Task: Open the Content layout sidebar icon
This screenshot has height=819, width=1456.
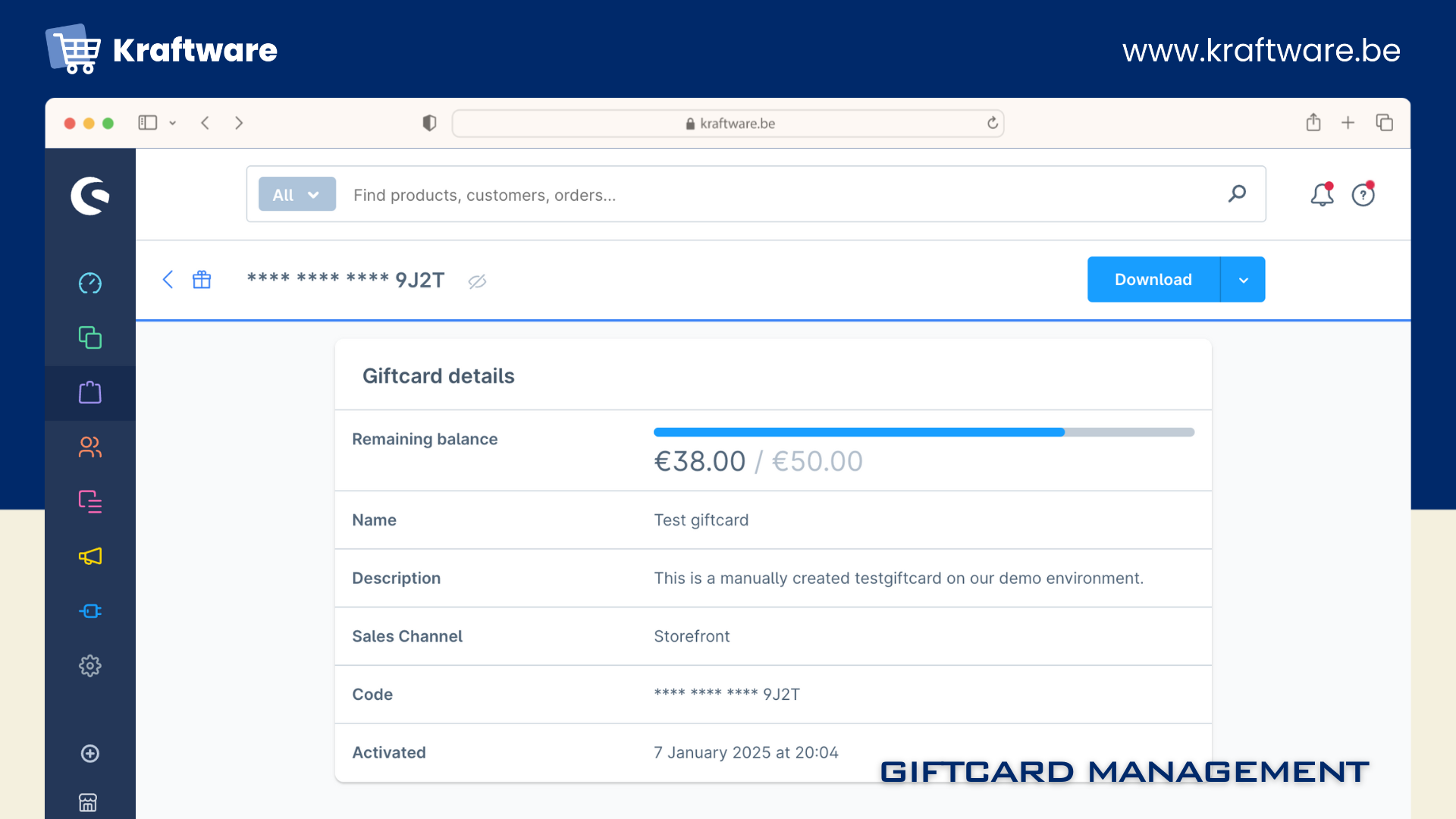Action: pos(90,501)
